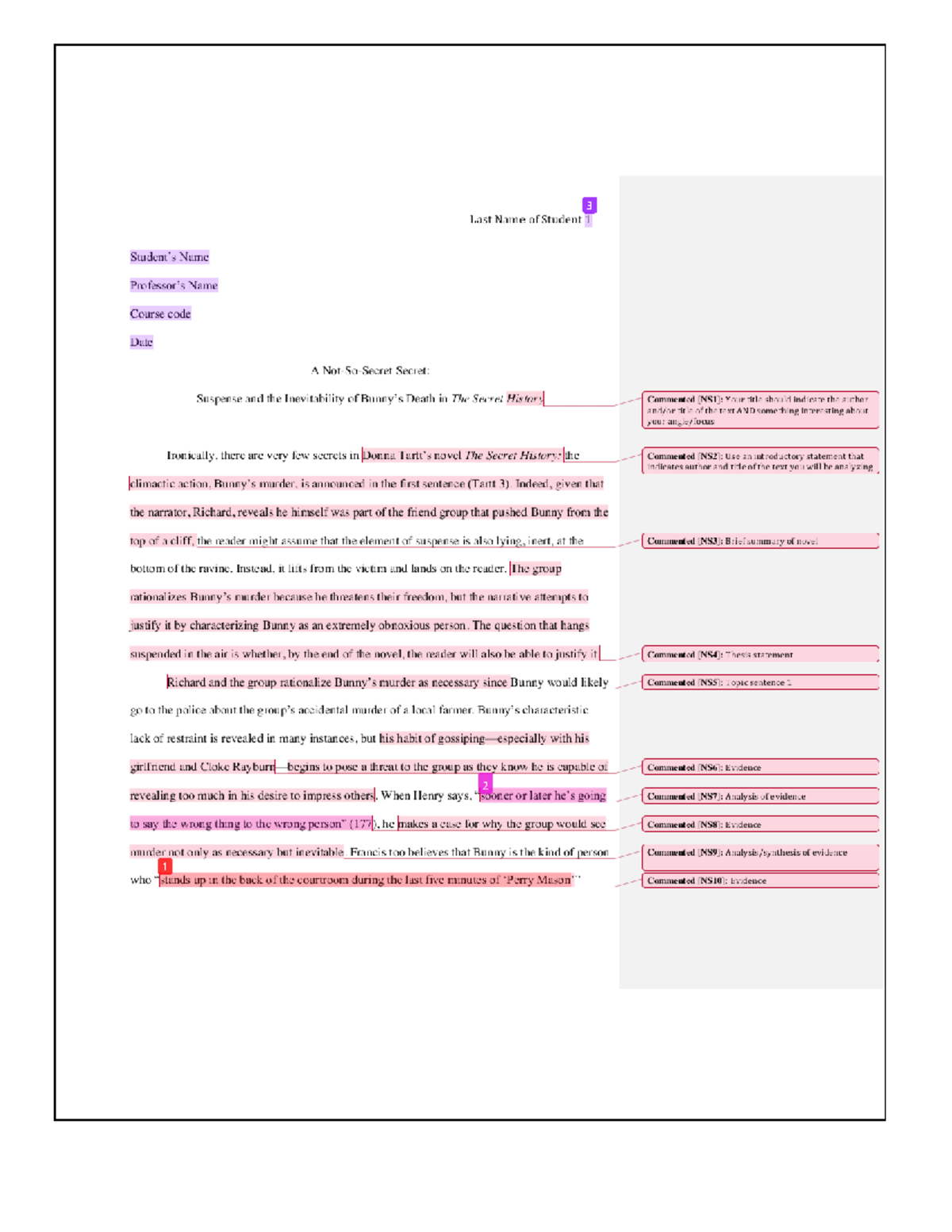
Task: Select comment NS8 labeled Evidence
Action: point(760,824)
